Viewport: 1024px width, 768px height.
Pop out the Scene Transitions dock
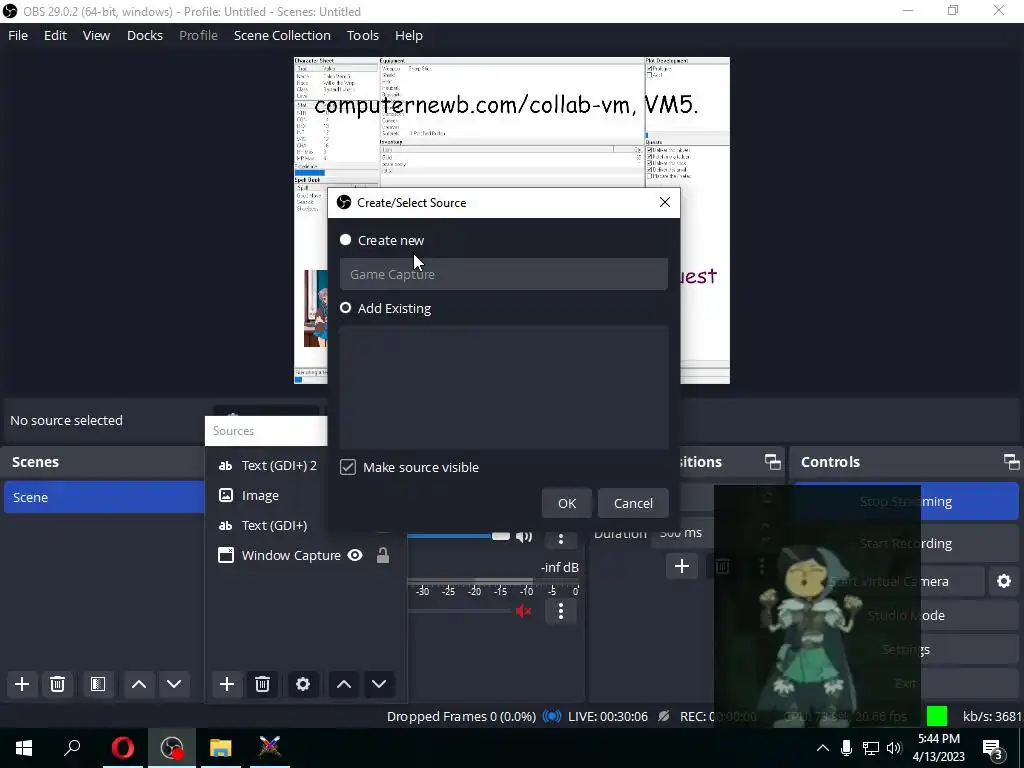coord(773,462)
